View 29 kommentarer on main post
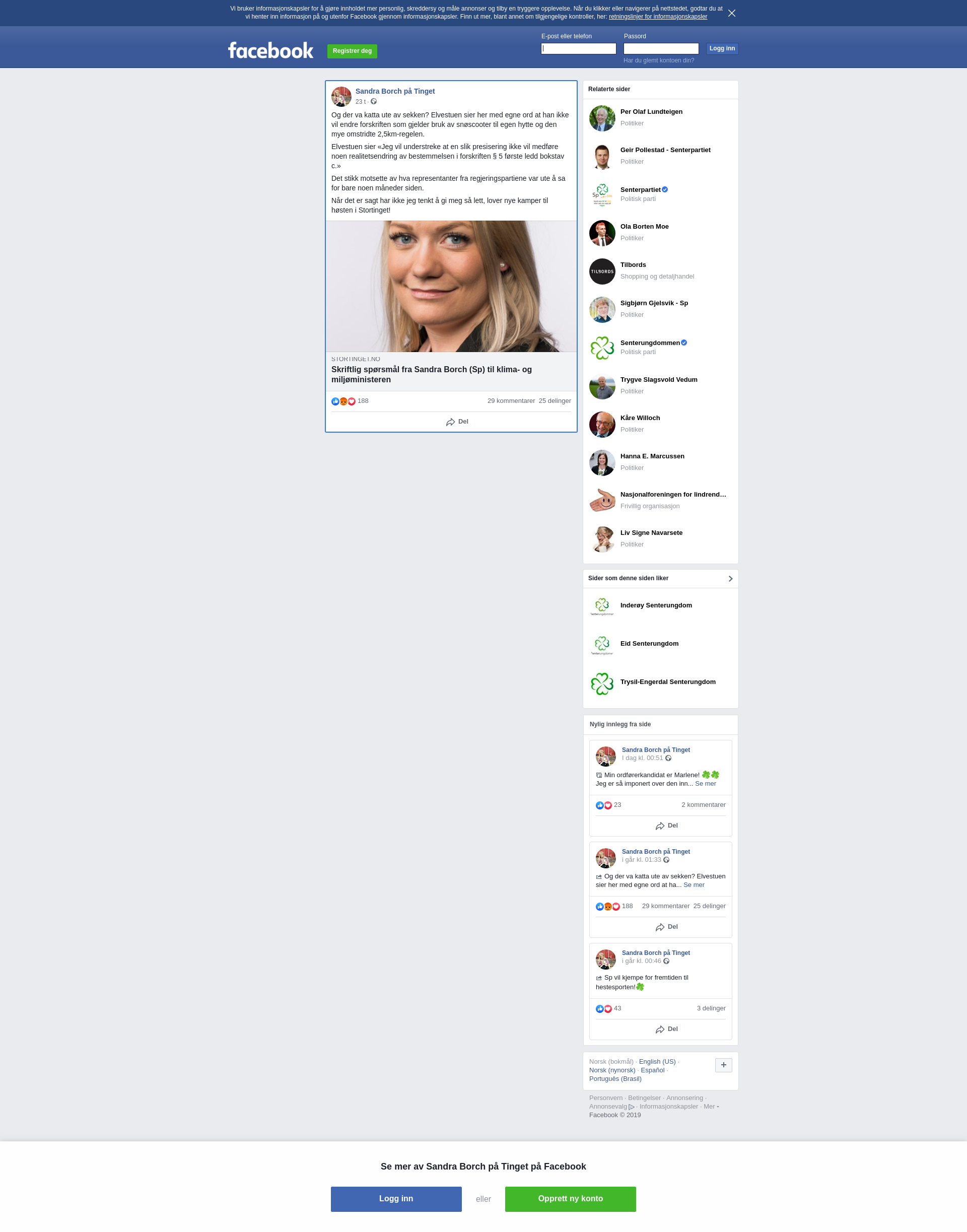This screenshot has height=1232, width=967. click(511, 401)
